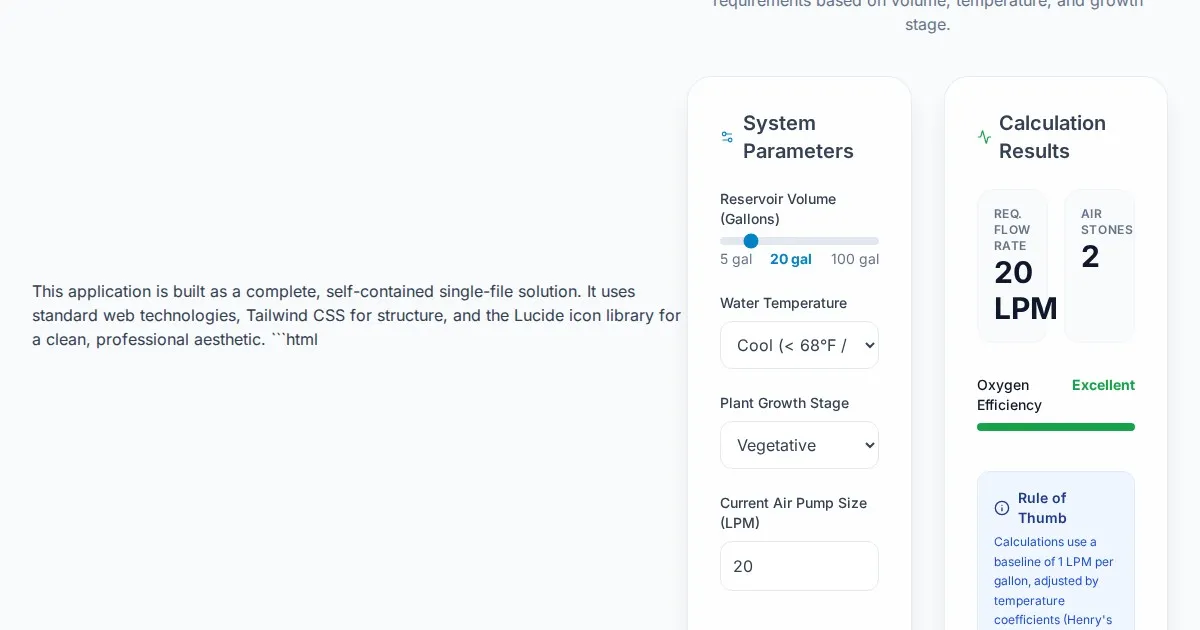Click the green Oxygen Efficiency progress bar

tap(1056, 427)
